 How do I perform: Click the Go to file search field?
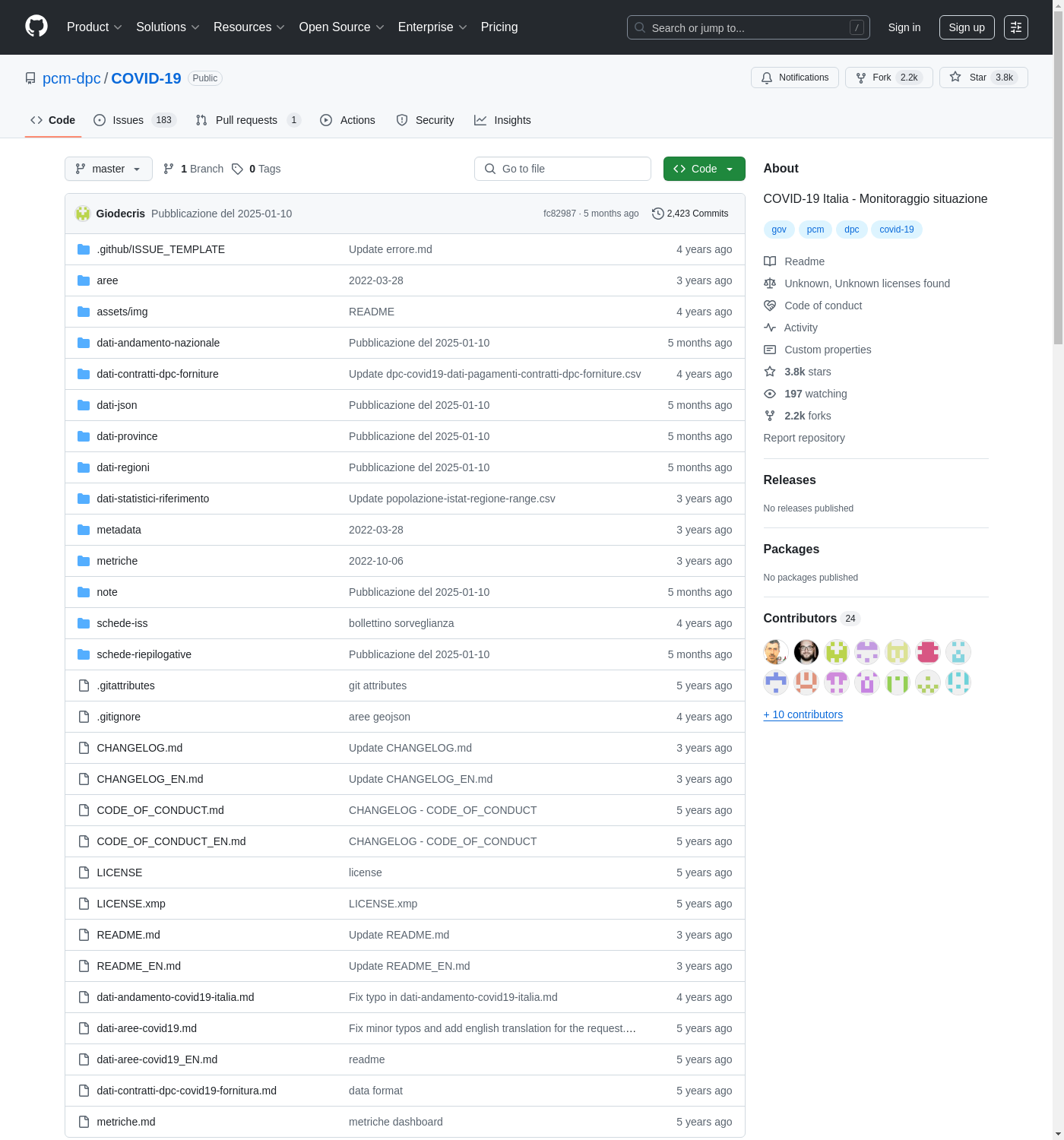tap(562, 169)
